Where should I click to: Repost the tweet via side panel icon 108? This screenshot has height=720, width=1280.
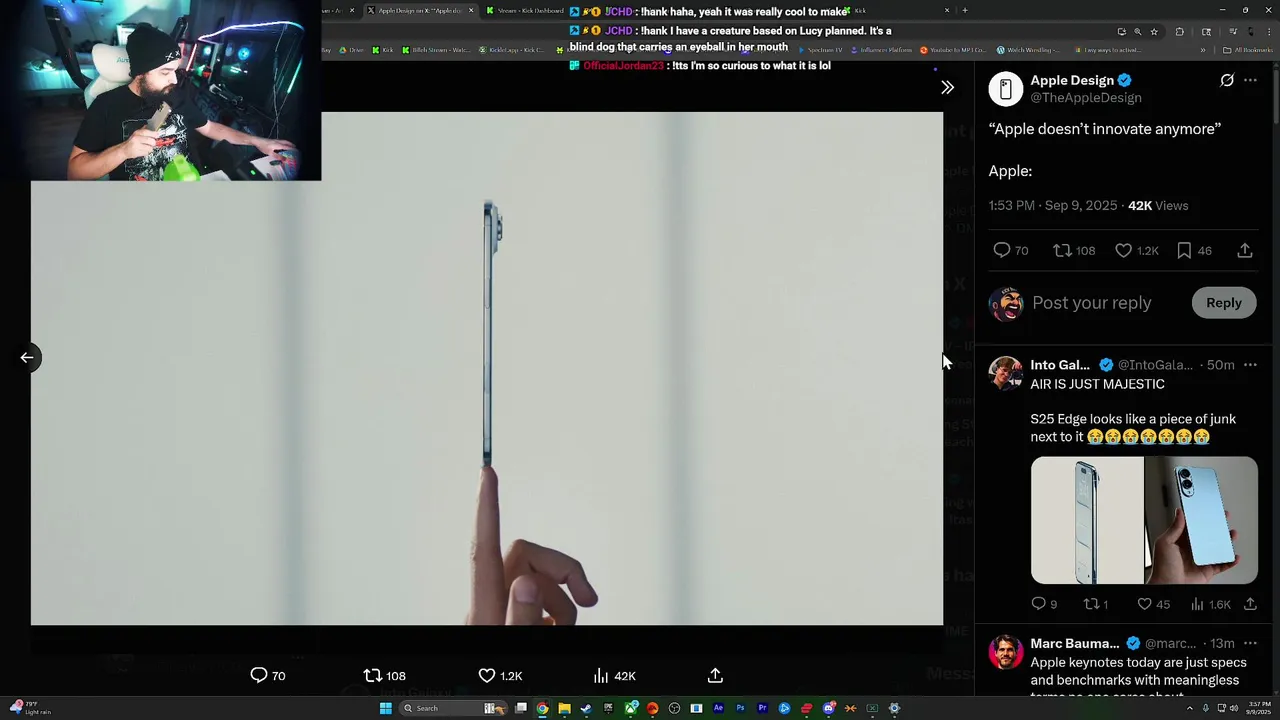pos(1074,250)
